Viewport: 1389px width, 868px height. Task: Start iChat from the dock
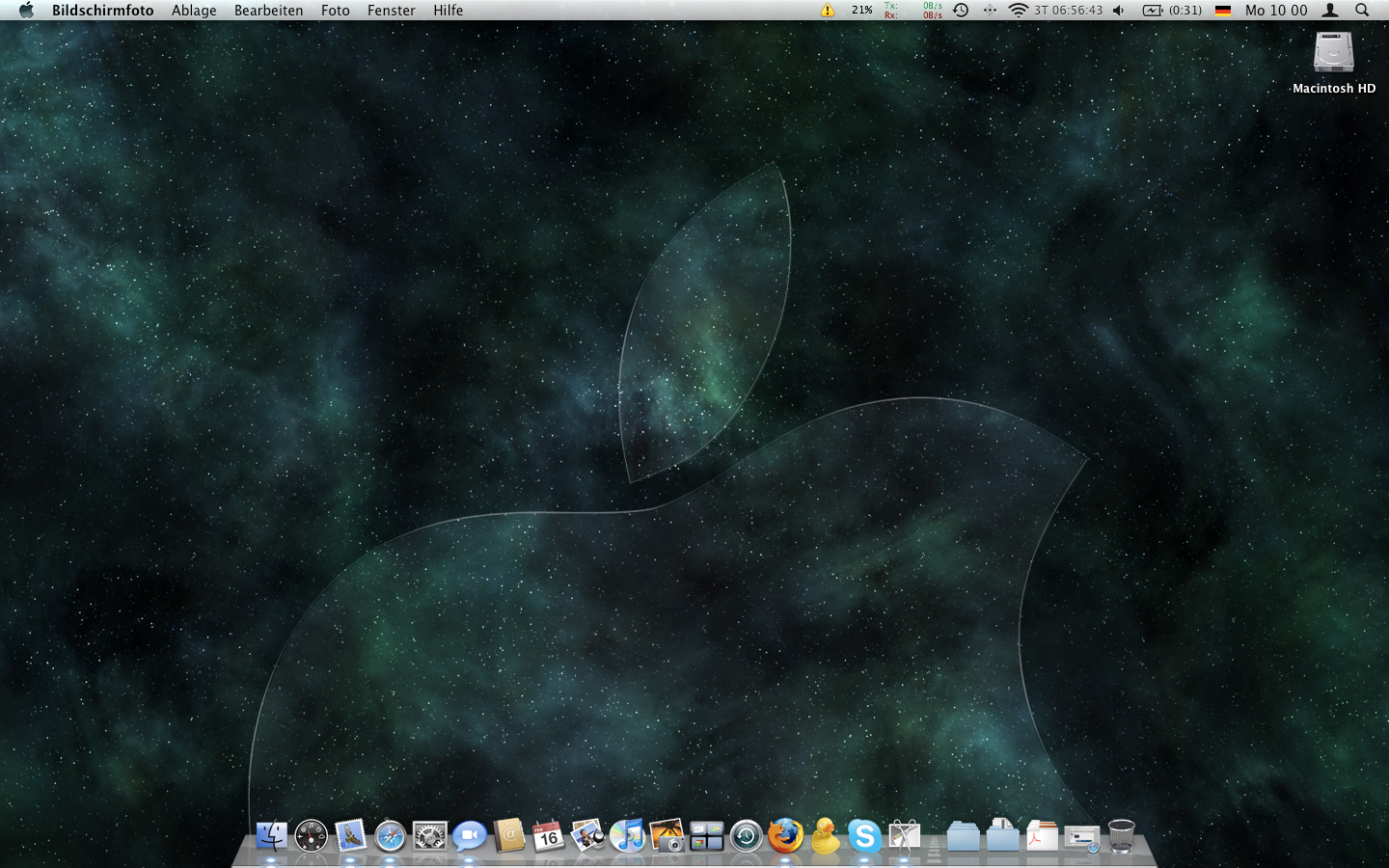pos(469,836)
